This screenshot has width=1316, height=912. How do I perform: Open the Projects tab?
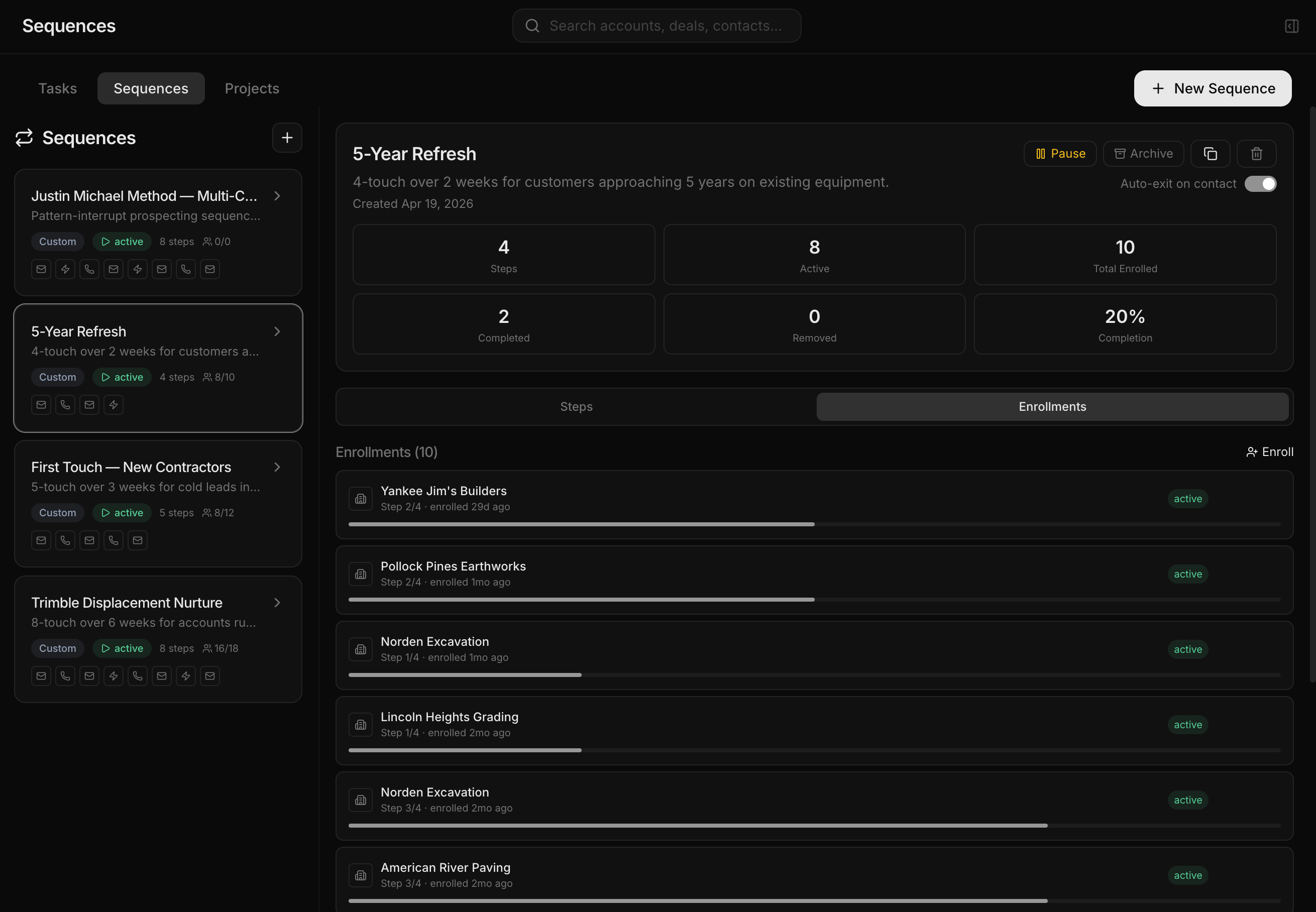[252, 88]
